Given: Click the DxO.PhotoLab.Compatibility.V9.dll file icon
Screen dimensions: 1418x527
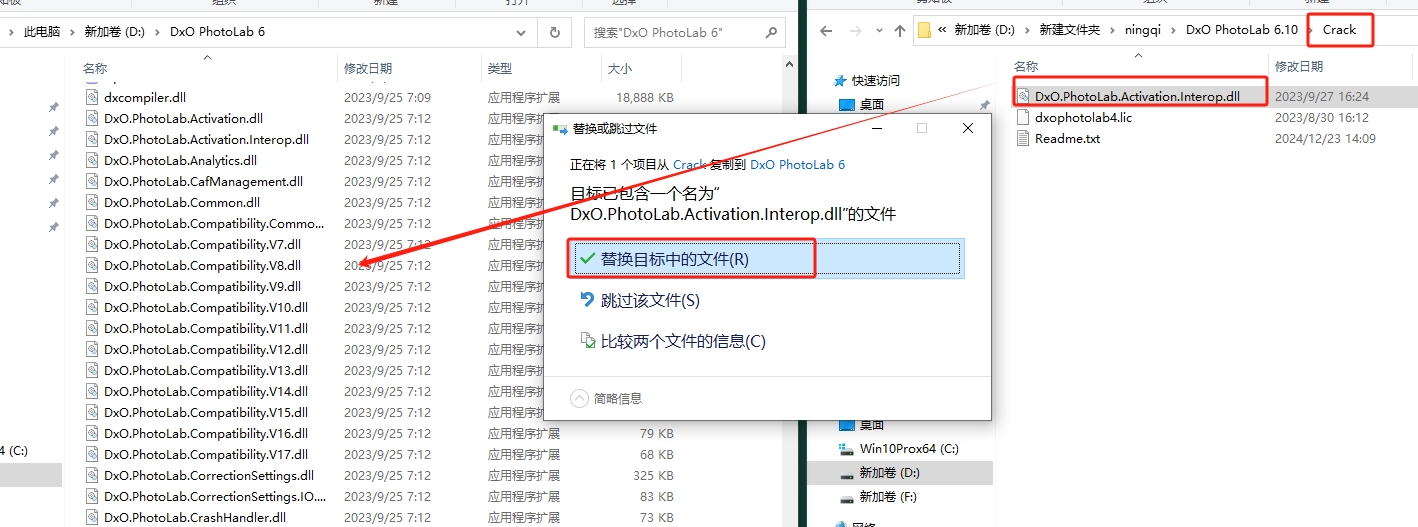Looking at the screenshot, I should [x=92, y=287].
